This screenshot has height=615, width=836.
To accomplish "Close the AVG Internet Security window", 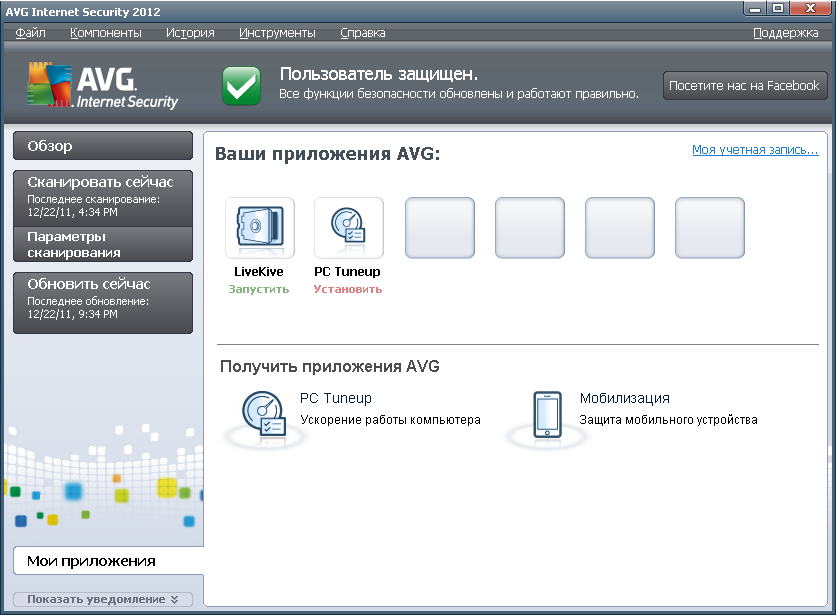I will [x=810, y=9].
